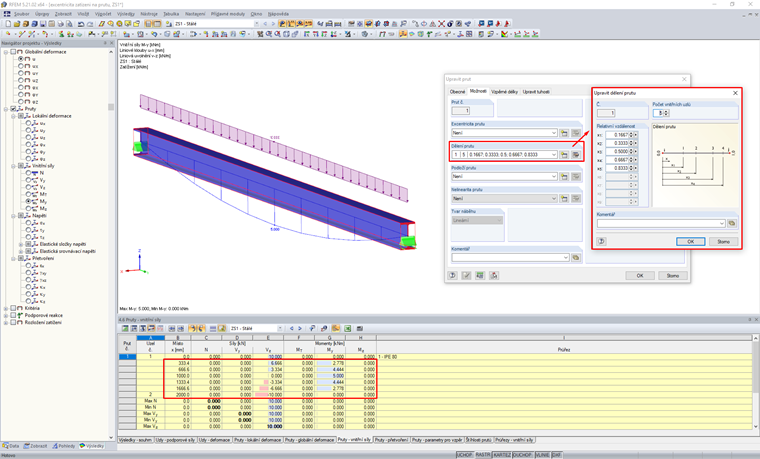This screenshot has width=760, height=459.
Task: Open Komentář dropdown in Upravit dělení prutu
Action: tap(722, 223)
